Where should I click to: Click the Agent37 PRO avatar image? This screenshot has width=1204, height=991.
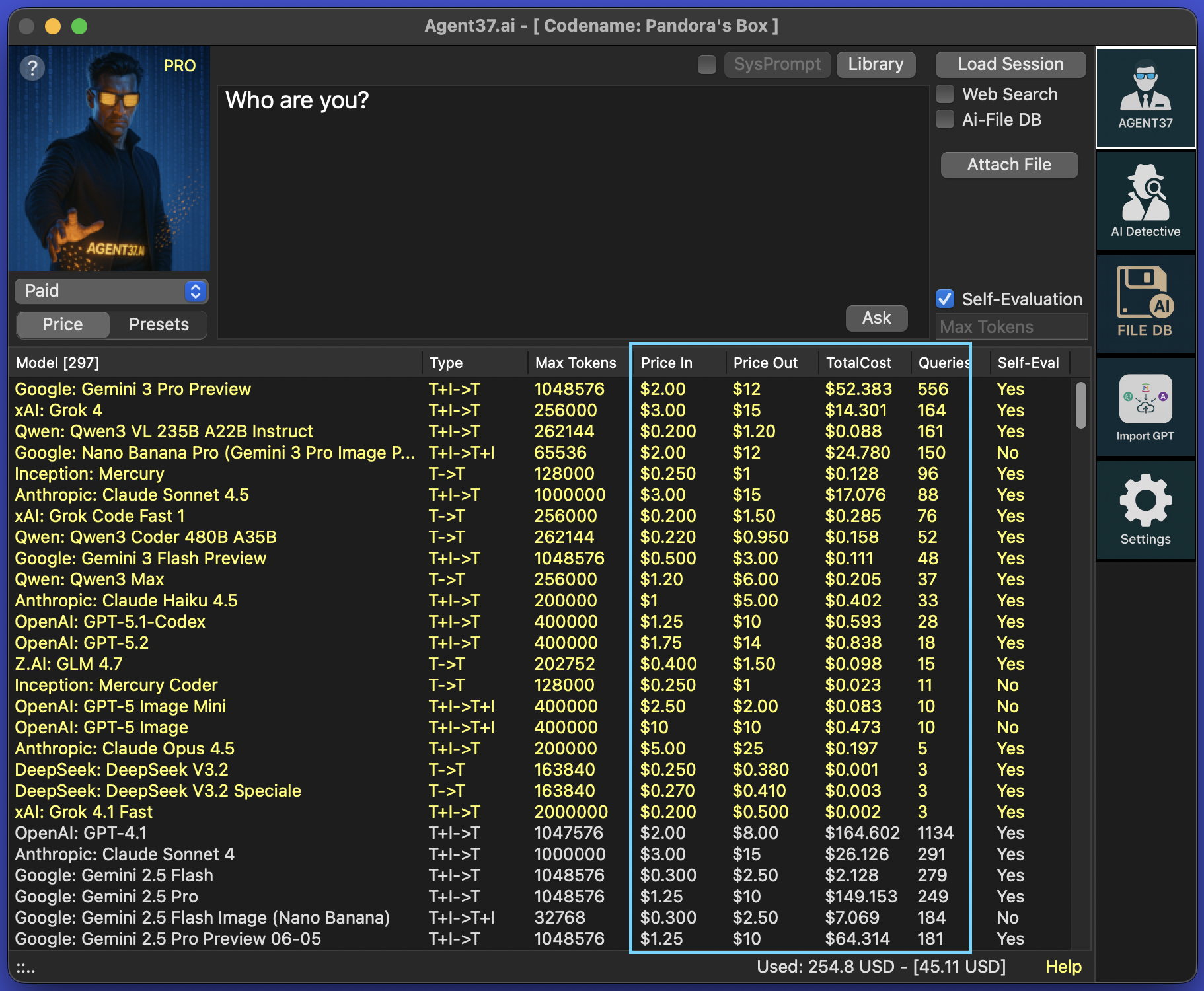[x=110, y=165]
